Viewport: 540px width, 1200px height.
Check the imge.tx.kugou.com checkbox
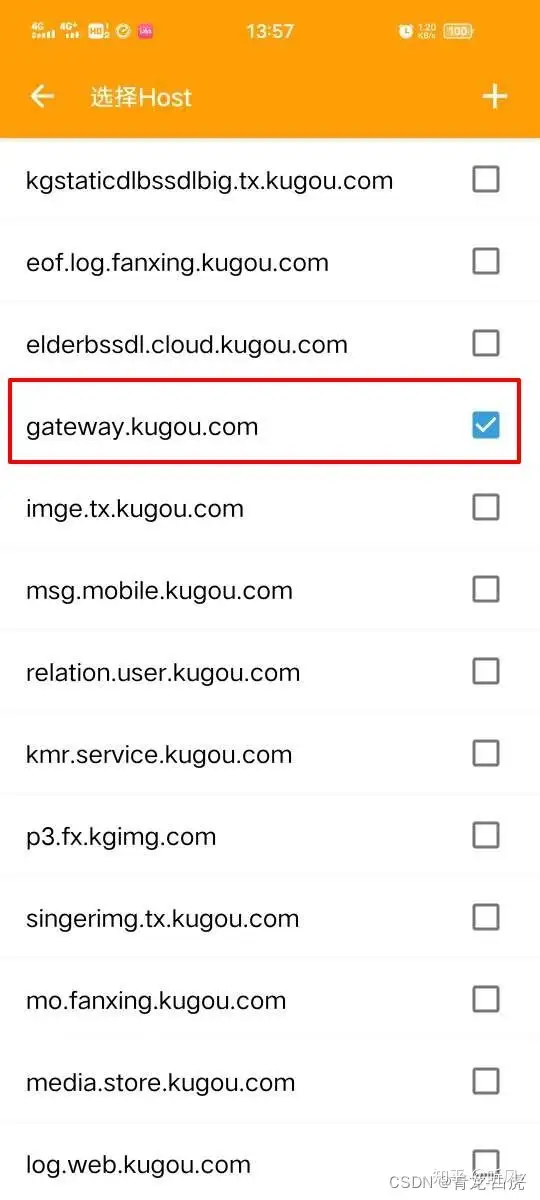tap(486, 508)
